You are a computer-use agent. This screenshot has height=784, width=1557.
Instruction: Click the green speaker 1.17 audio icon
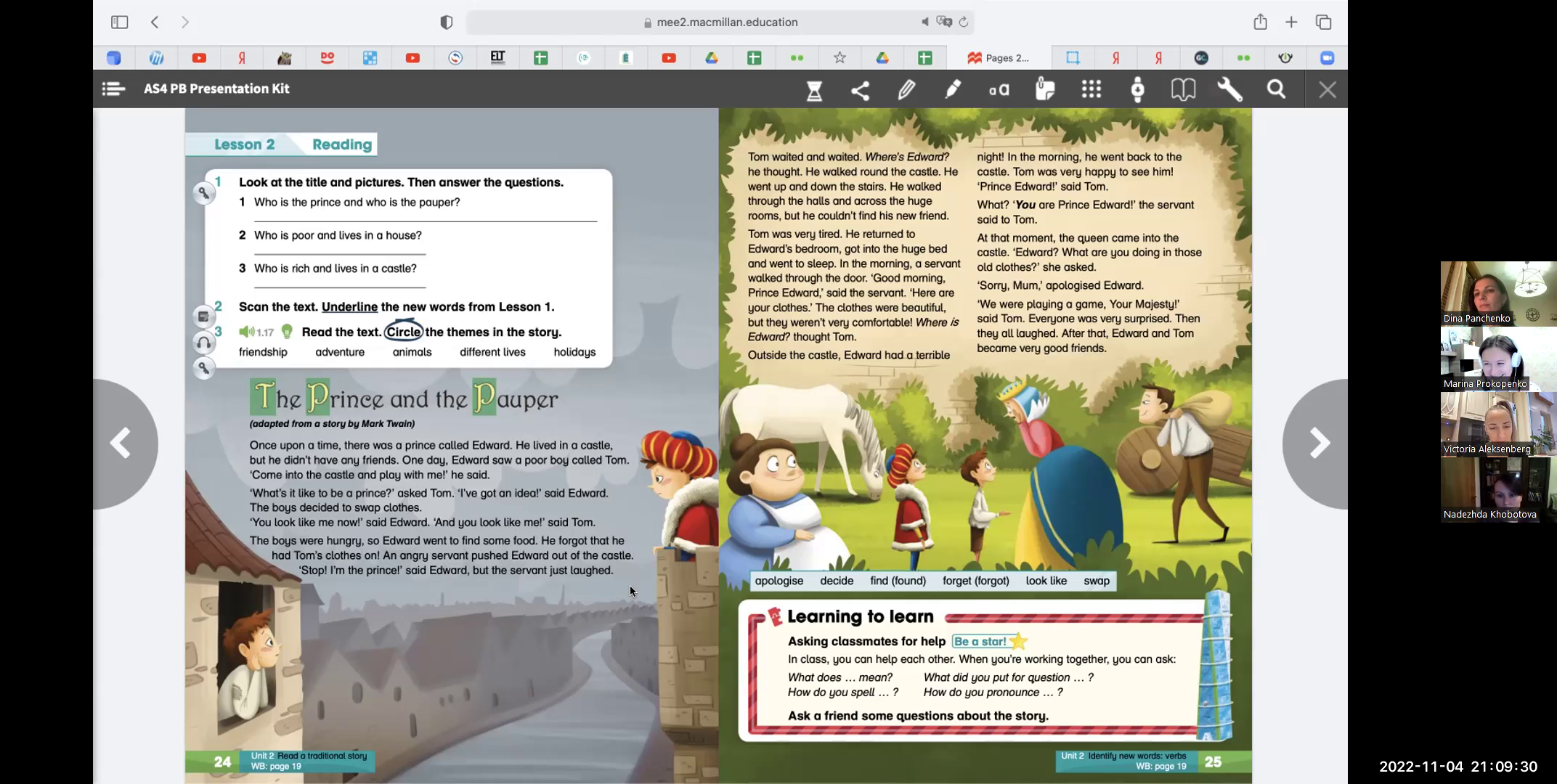(x=247, y=332)
